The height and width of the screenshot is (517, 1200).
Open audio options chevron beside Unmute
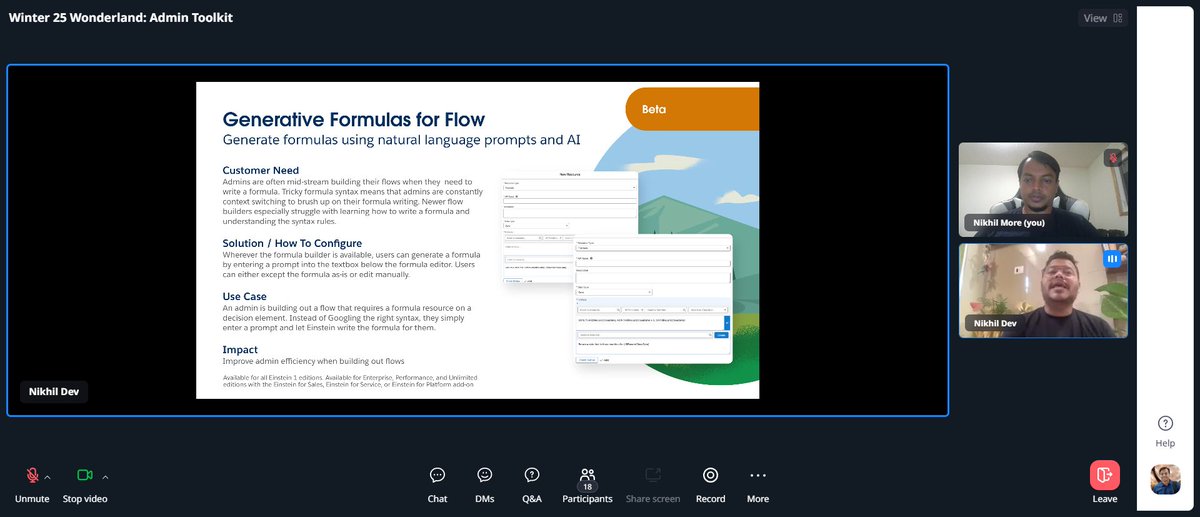coord(48,477)
